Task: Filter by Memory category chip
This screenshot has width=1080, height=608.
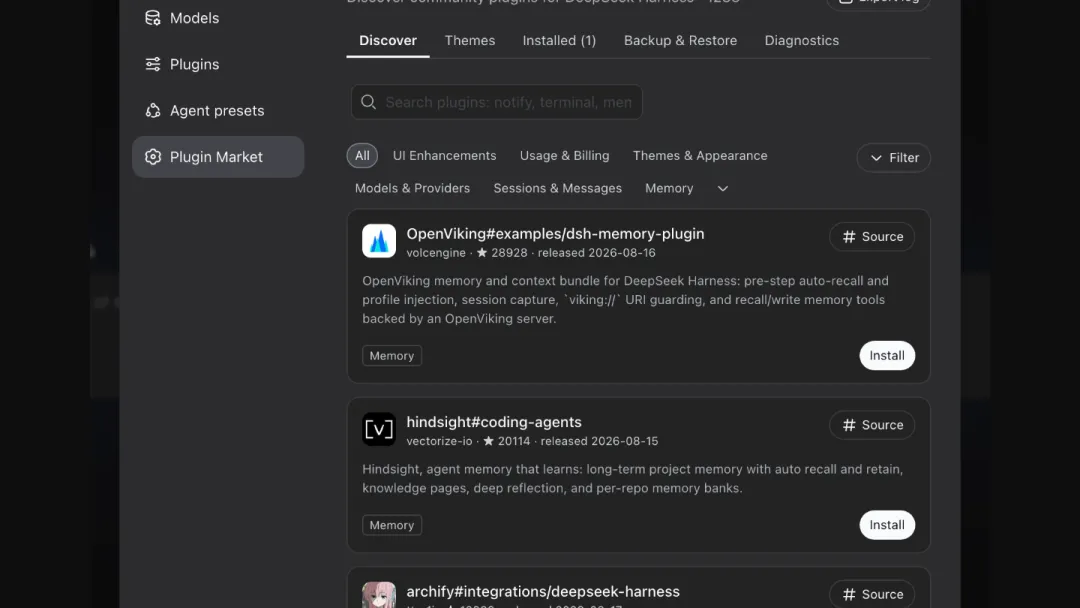Action: pos(669,188)
